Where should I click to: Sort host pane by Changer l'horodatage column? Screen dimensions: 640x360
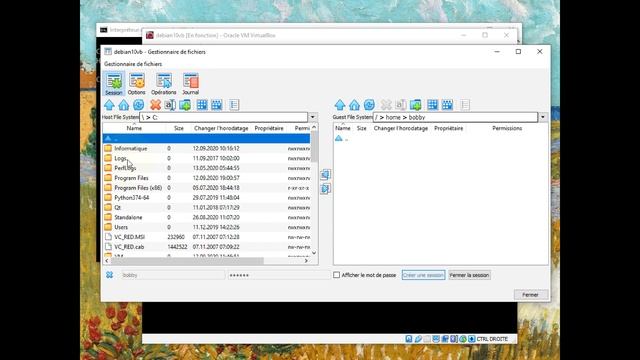(221, 128)
